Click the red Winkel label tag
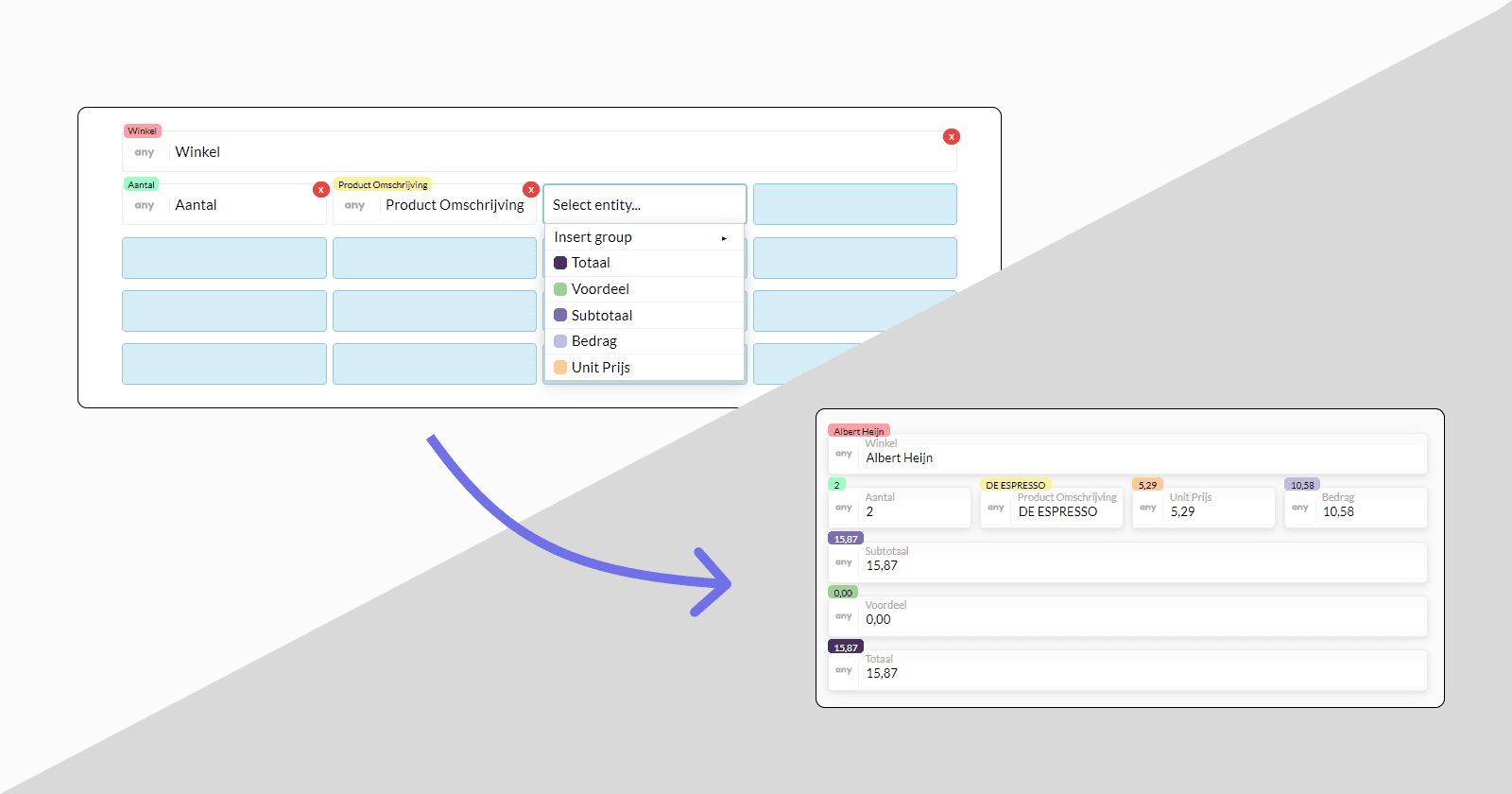The image size is (1512, 794). click(143, 131)
